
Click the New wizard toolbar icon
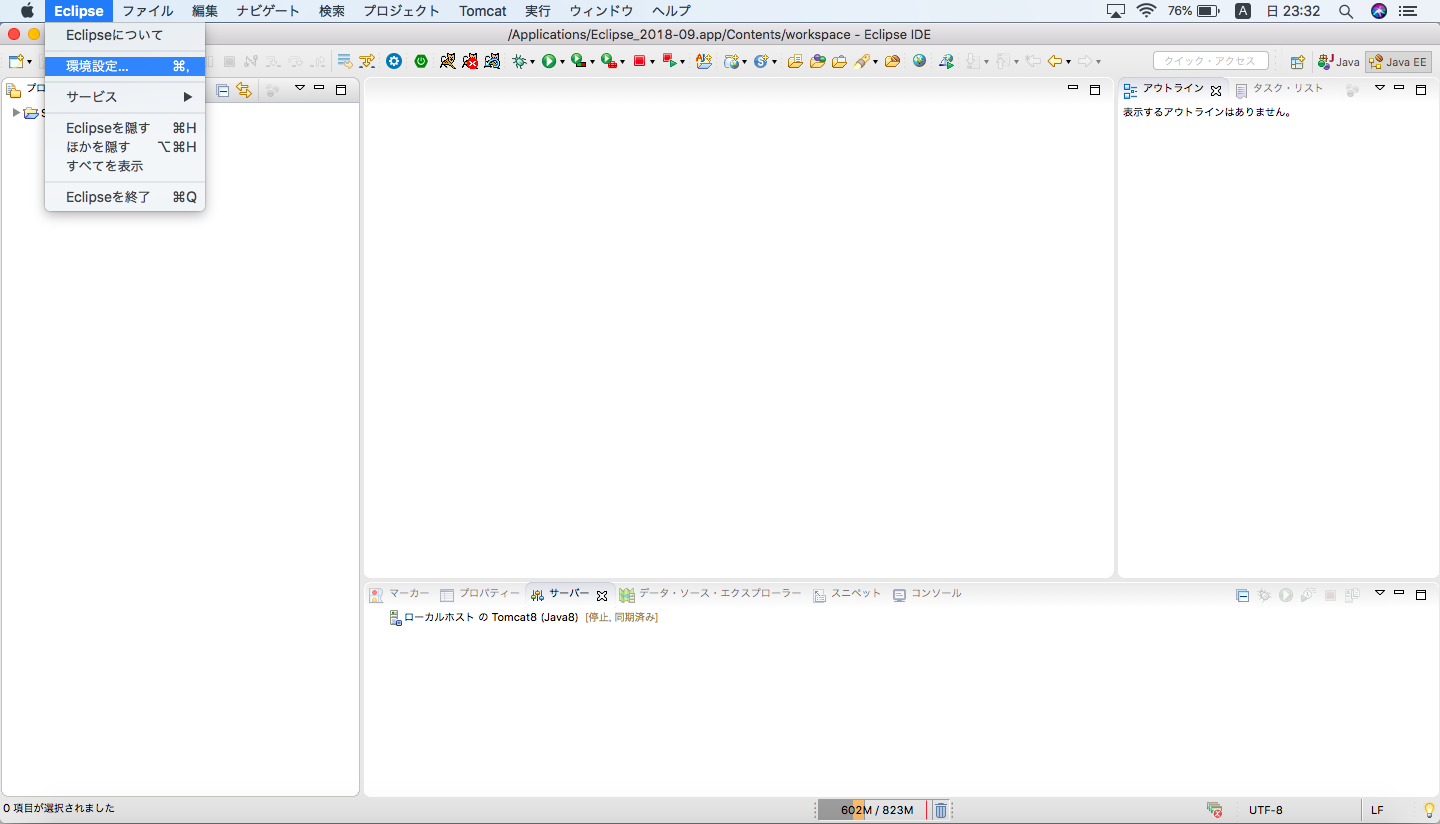point(15,61)
